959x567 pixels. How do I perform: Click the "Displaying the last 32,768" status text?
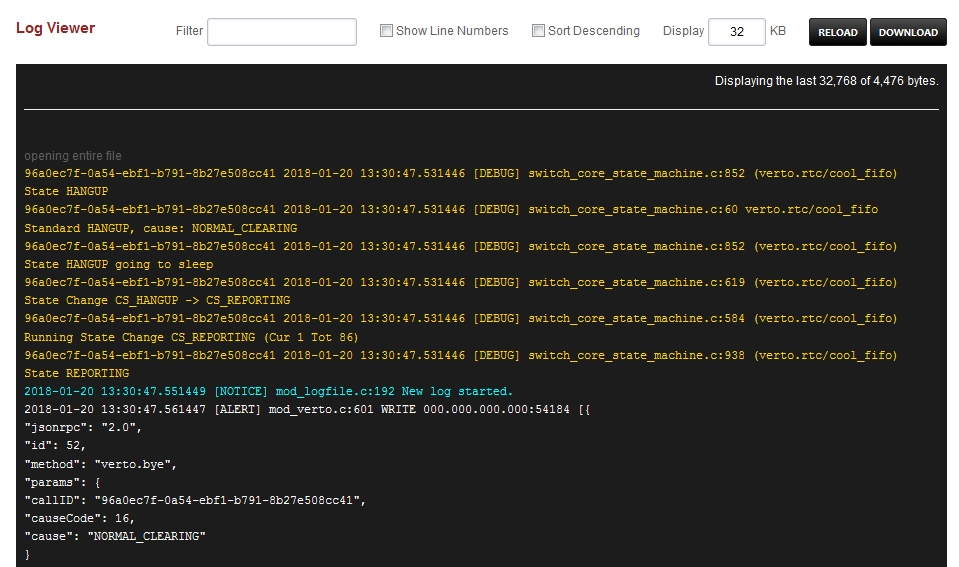point(826,81)
